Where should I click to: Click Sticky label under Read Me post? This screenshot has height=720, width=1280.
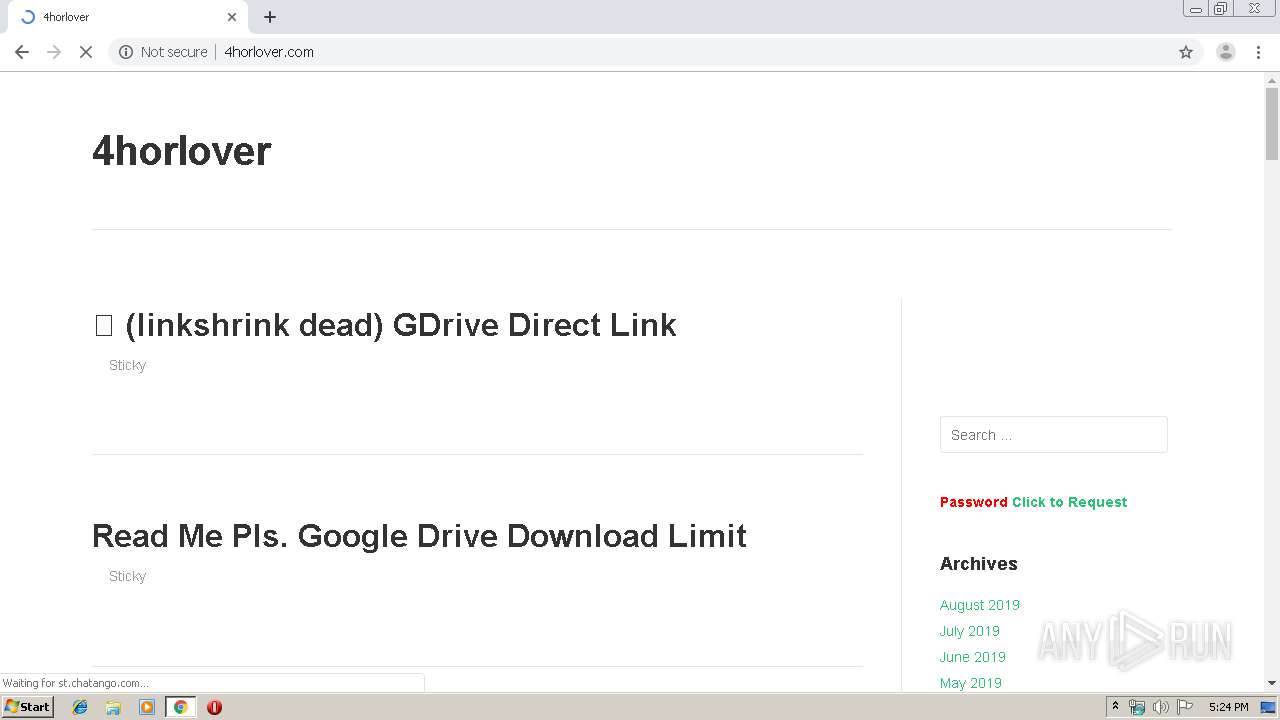pyautogui.click(x=127, y=576)
